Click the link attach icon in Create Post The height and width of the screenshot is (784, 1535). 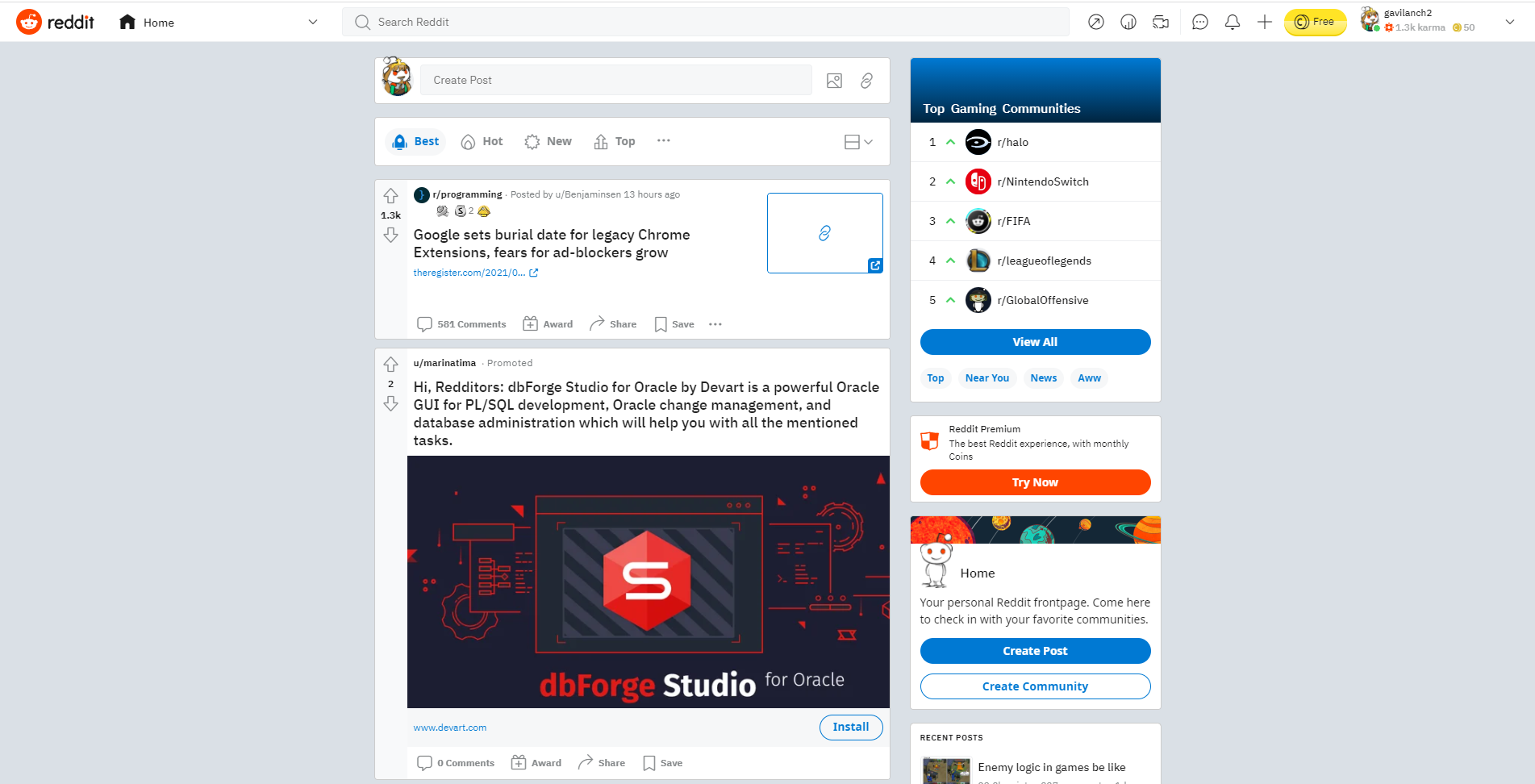pyautogui.click(x=866, y=81)
